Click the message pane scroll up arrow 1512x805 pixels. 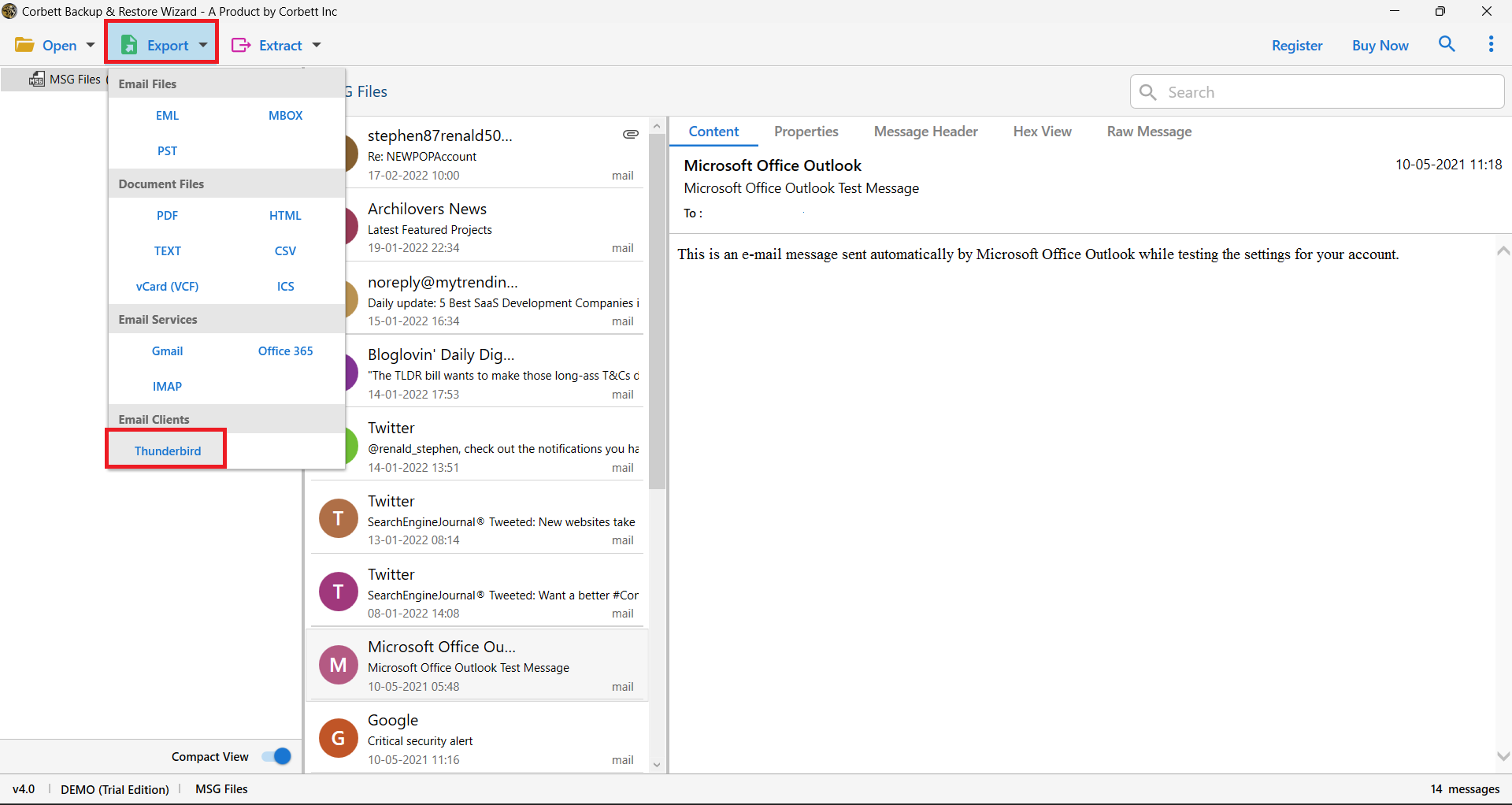tap(1503, 251)
